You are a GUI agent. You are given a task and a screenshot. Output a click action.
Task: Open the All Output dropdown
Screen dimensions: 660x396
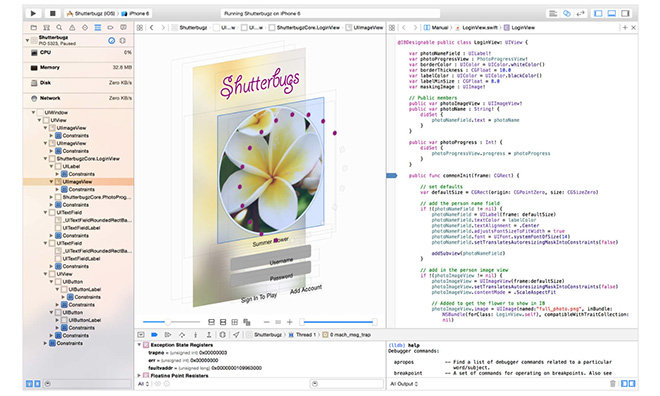(x=404, y=384)
